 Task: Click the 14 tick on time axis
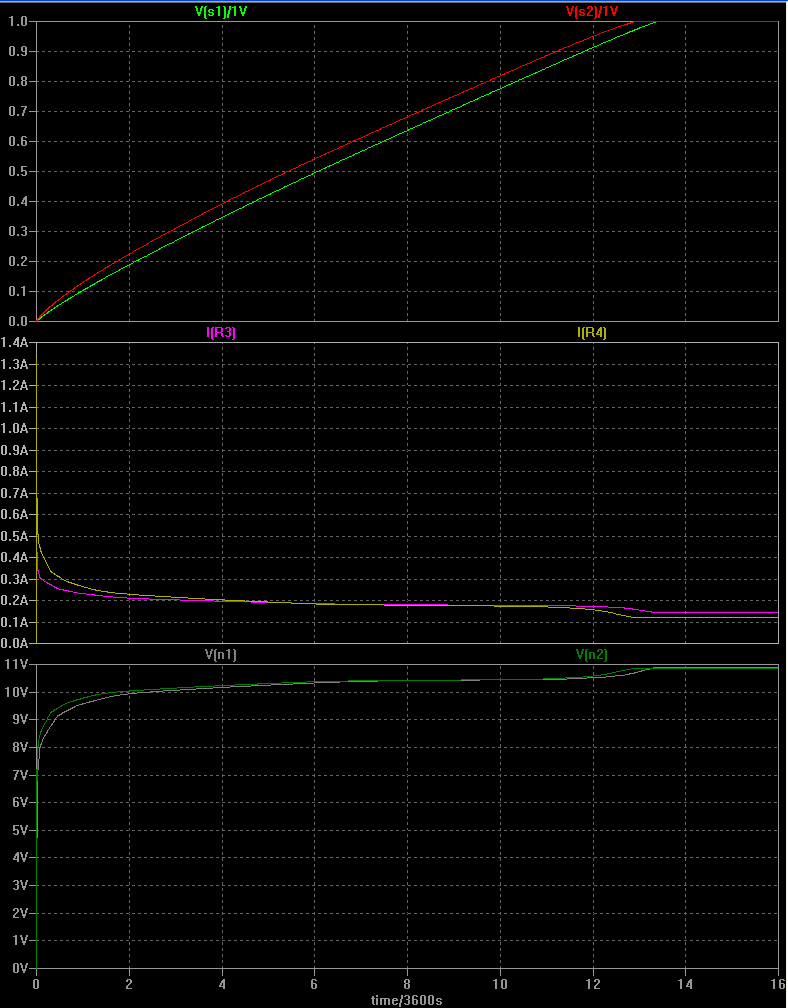(685, 984)
